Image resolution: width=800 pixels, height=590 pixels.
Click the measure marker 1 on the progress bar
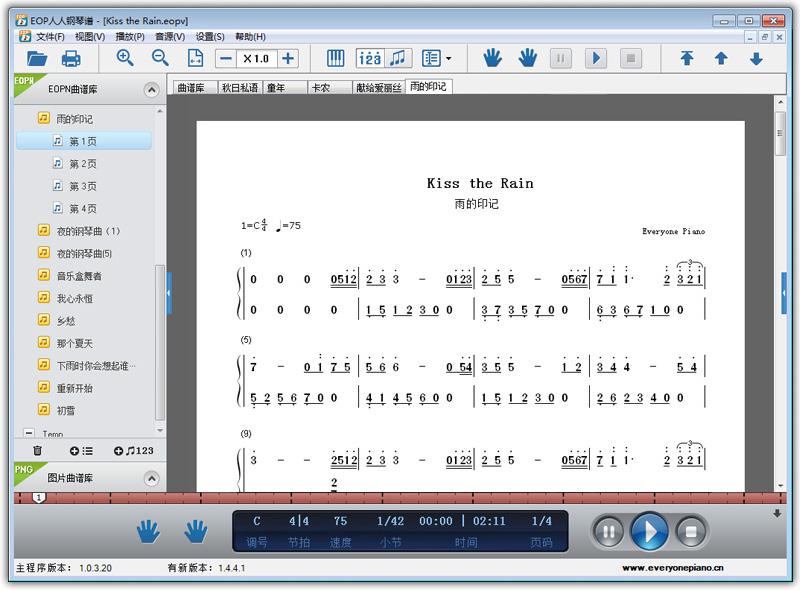click(39, 497)
